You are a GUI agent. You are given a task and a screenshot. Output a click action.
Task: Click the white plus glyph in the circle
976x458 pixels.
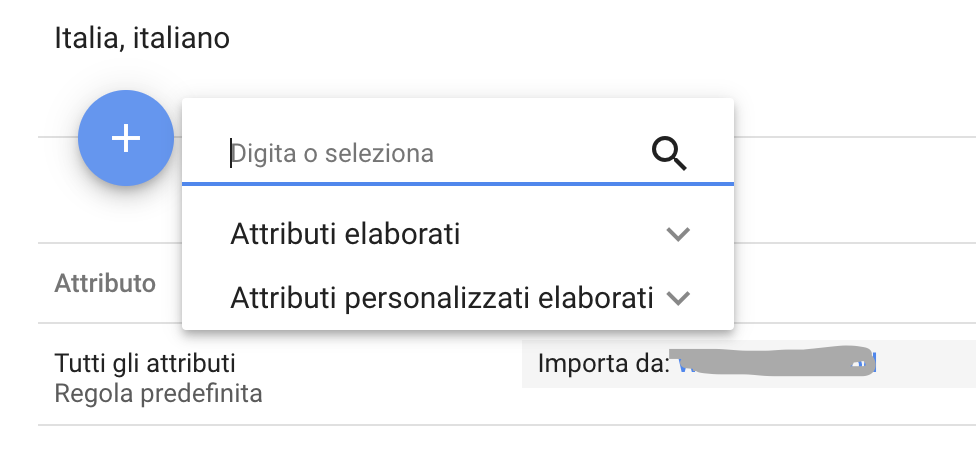pos(126,138)
